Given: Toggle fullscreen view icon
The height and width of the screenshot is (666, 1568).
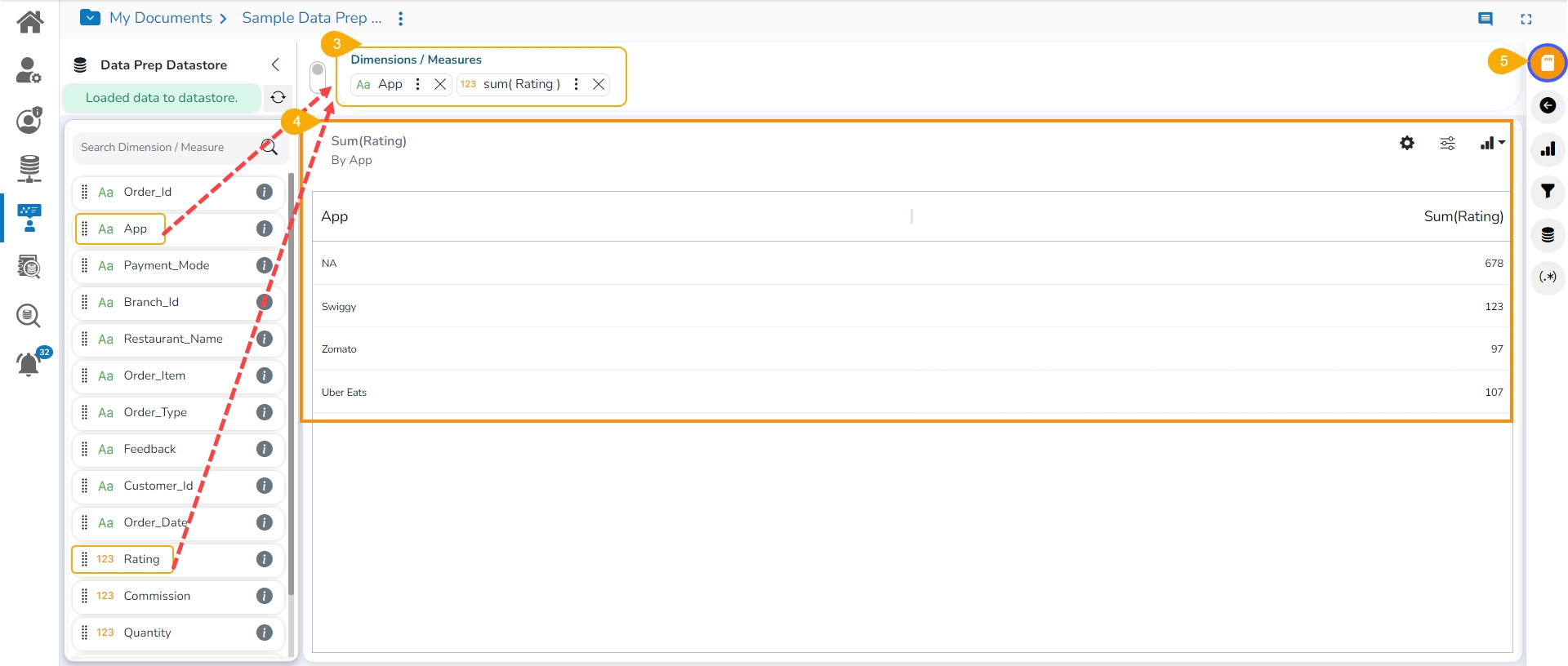Looking at the screenshot, I should click(x=1526, y=19).
